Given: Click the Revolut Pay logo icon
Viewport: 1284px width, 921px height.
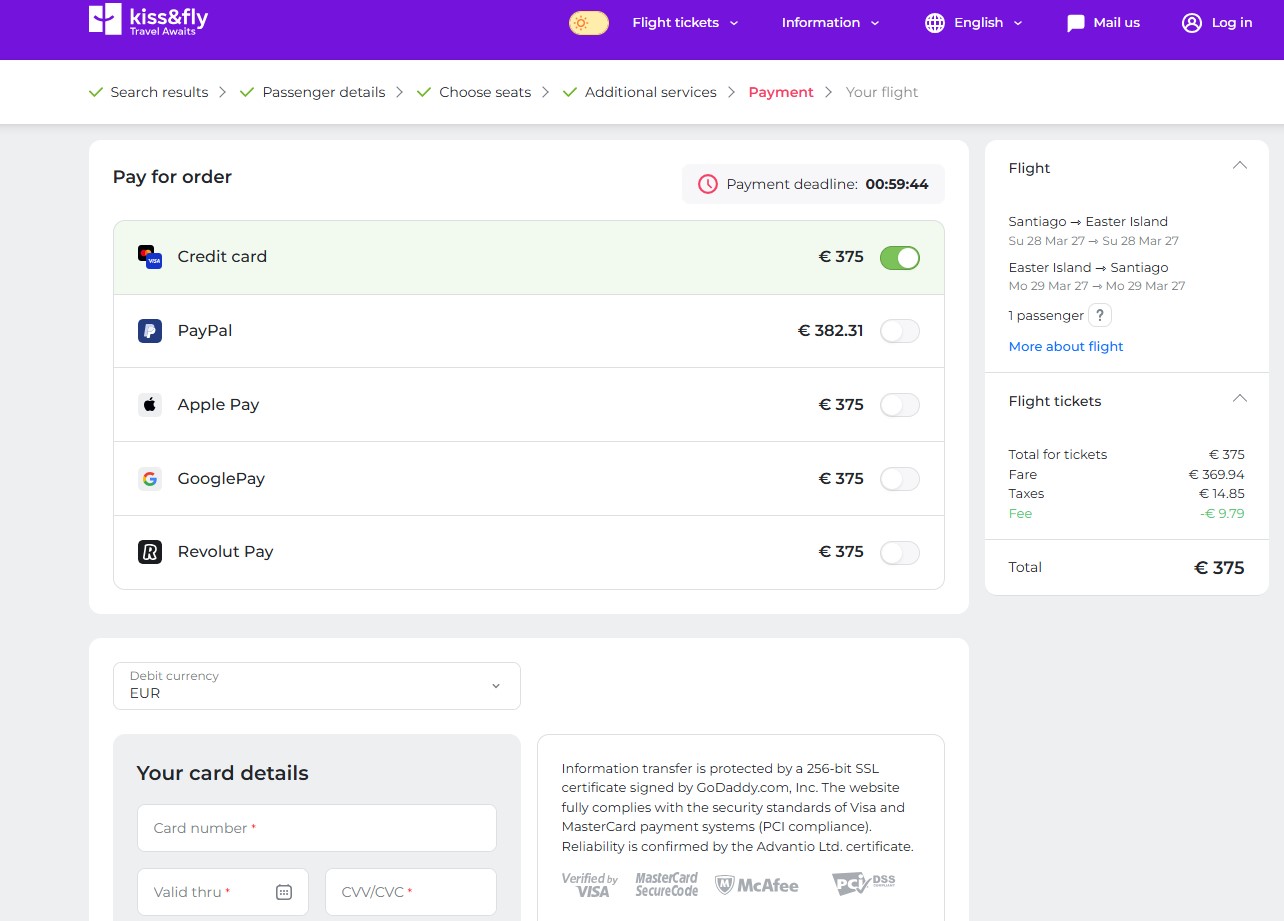Looking at the screenshot, I should coord(150,552).
